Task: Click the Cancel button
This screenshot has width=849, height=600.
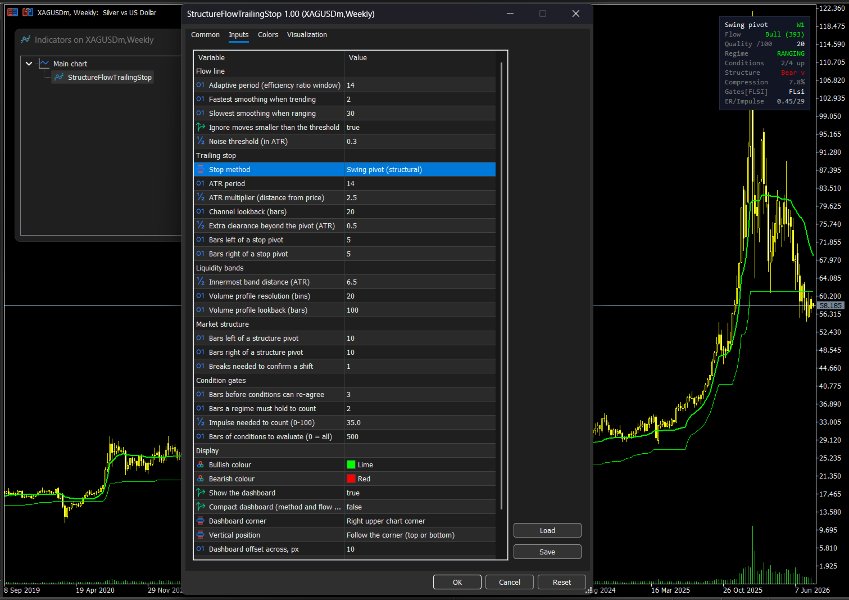Action: click(x=510, y=582)
